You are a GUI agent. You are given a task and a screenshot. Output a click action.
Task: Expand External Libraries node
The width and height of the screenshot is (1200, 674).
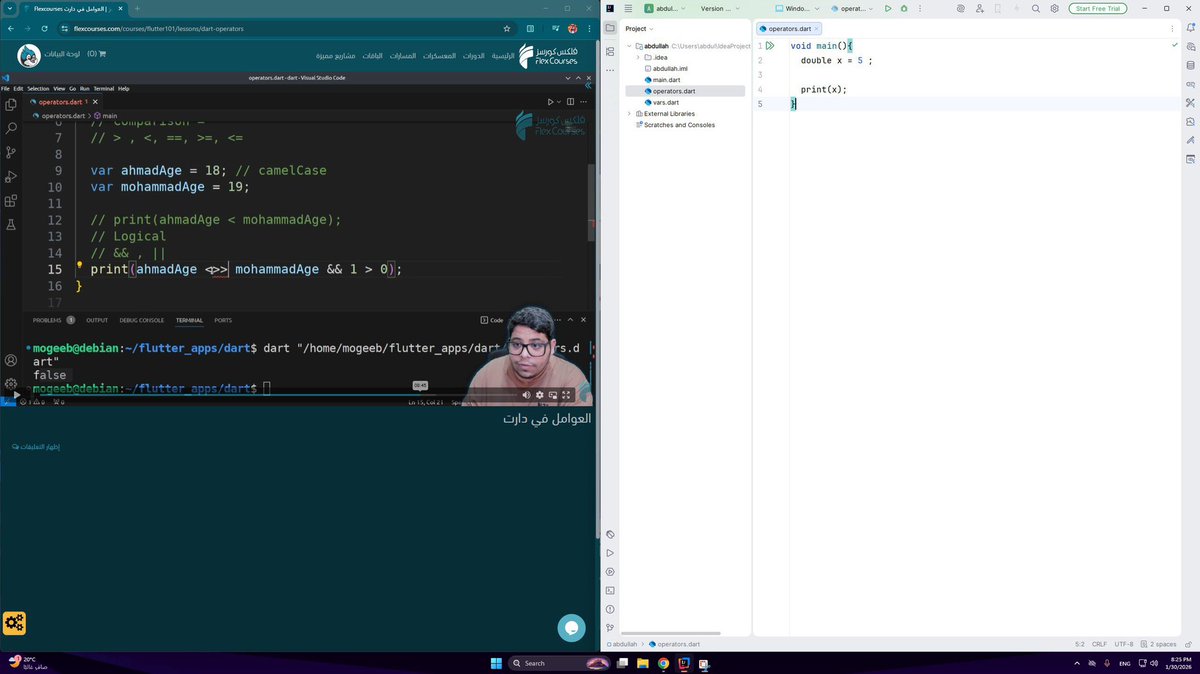tap(630, 114)
